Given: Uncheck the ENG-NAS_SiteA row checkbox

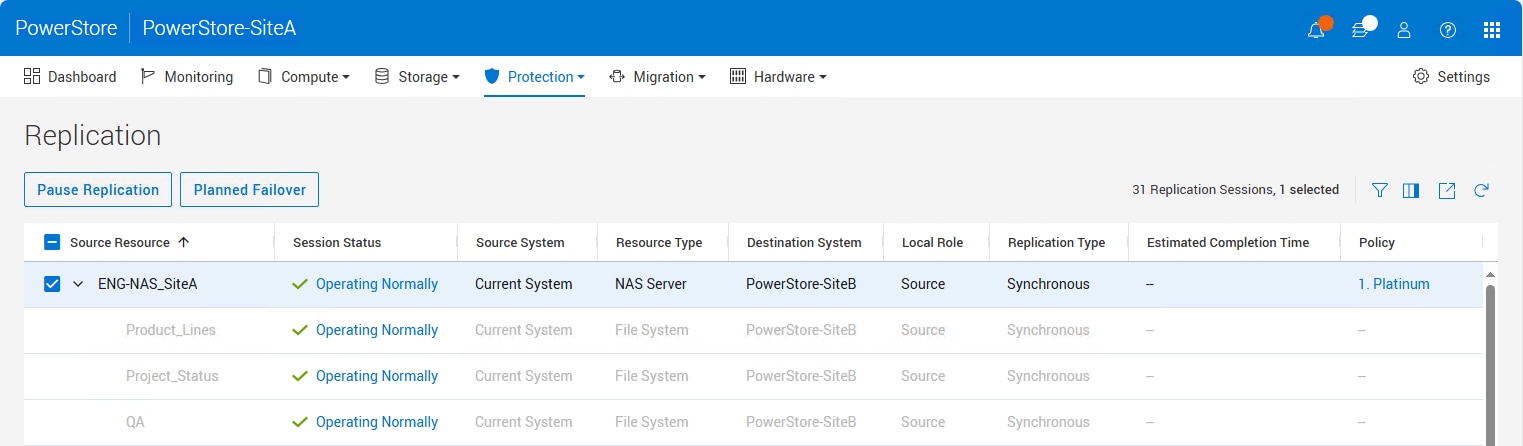Looking at the screenshot, I should (x=53, y=284).
